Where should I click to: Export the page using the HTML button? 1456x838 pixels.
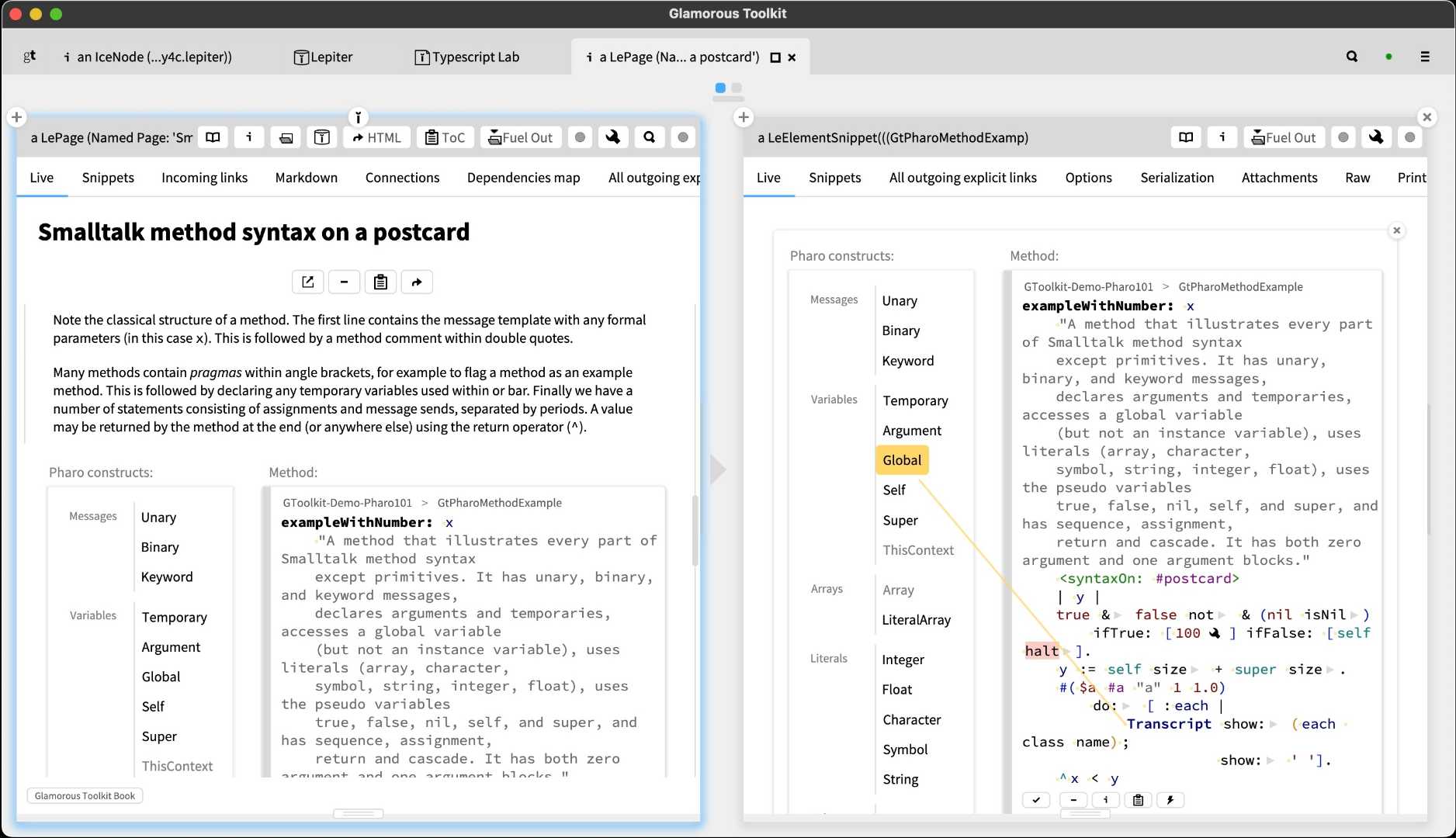click(x=376, y=137)
